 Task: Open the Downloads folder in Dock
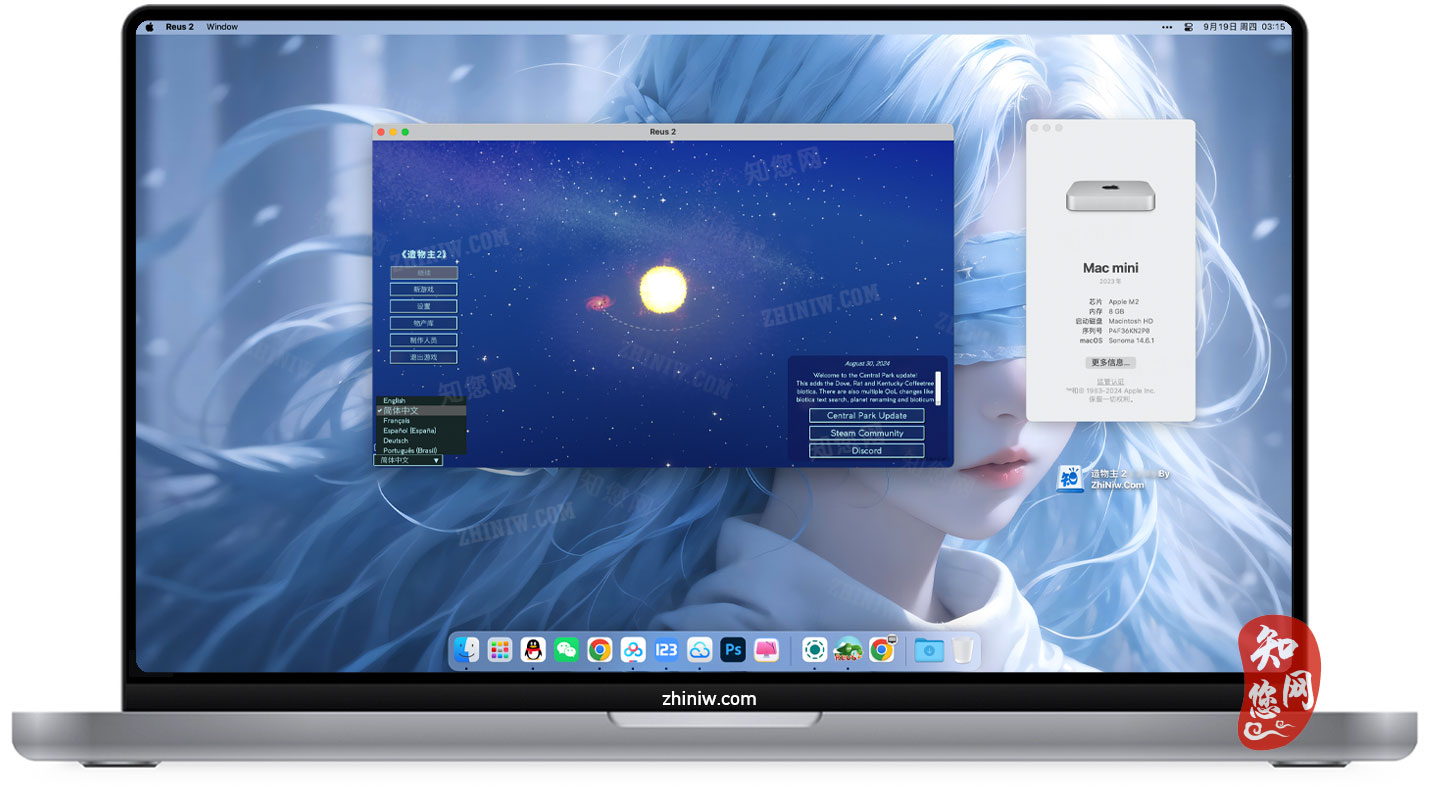click(x=929, y=650)
